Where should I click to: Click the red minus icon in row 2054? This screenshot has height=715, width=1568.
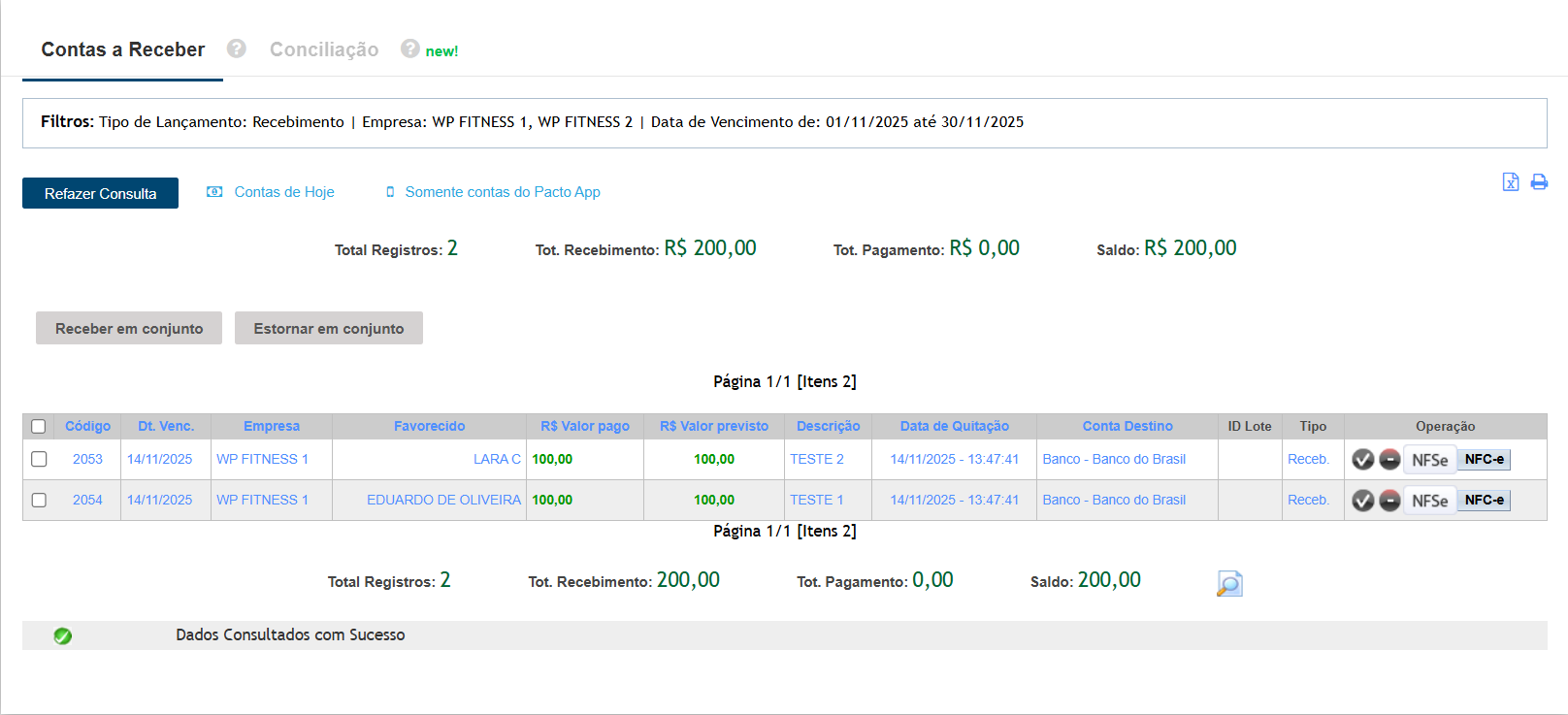click(1389, 501)
